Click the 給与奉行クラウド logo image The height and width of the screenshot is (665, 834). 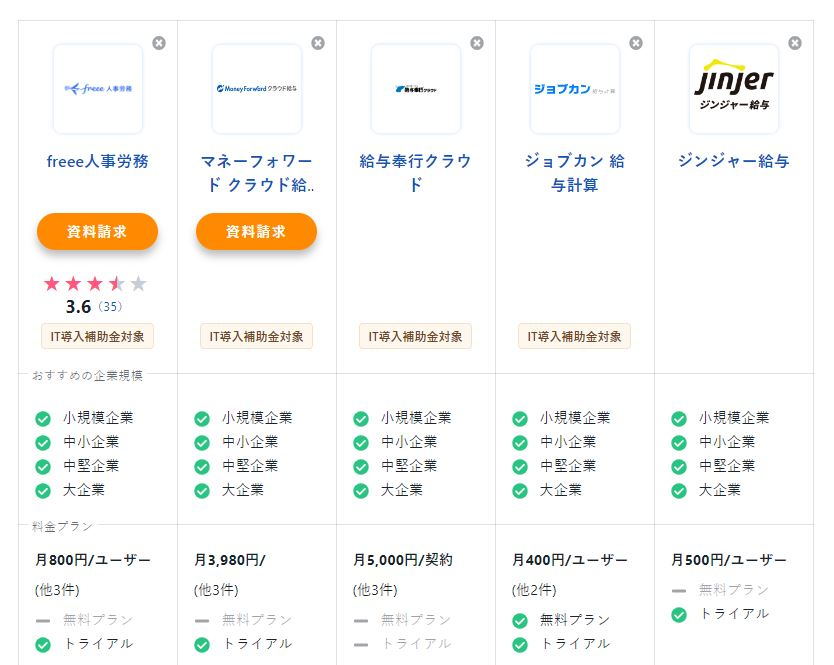point(416,89)
